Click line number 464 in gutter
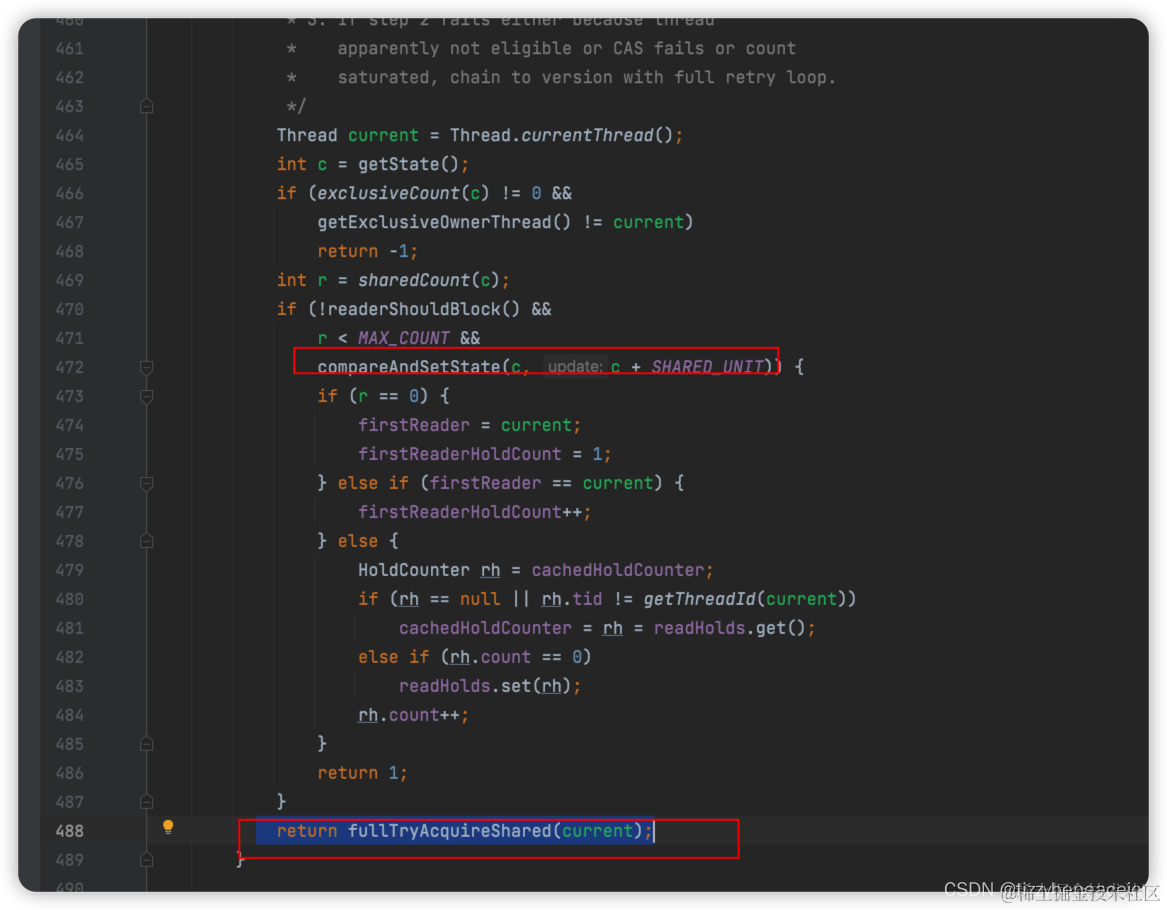 [69, 135]
